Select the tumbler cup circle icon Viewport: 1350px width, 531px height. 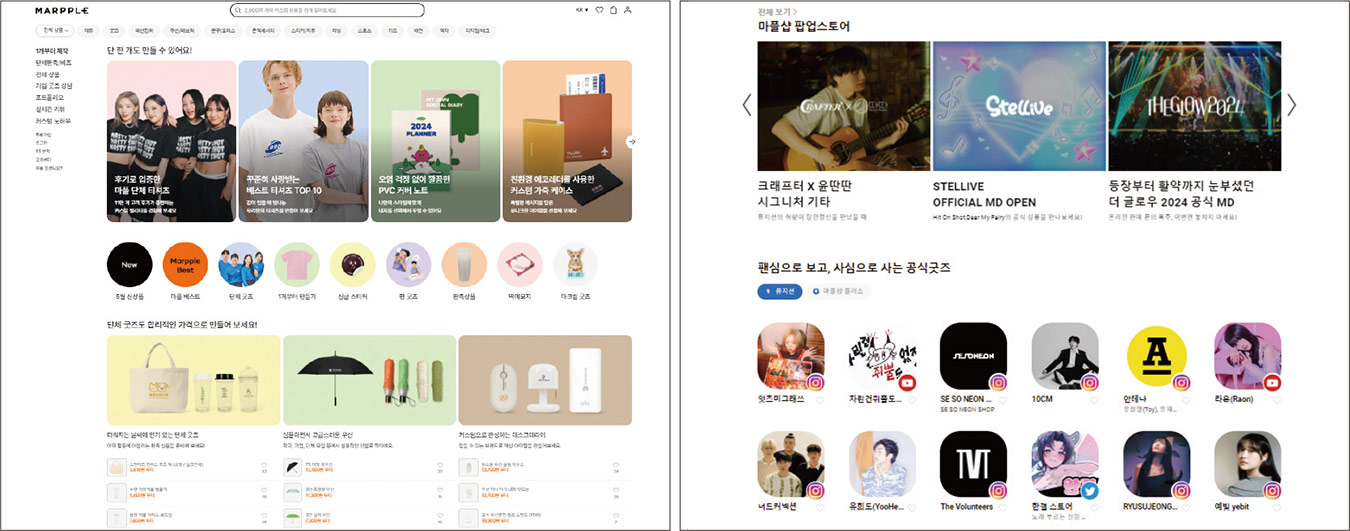tap(464, 265)
